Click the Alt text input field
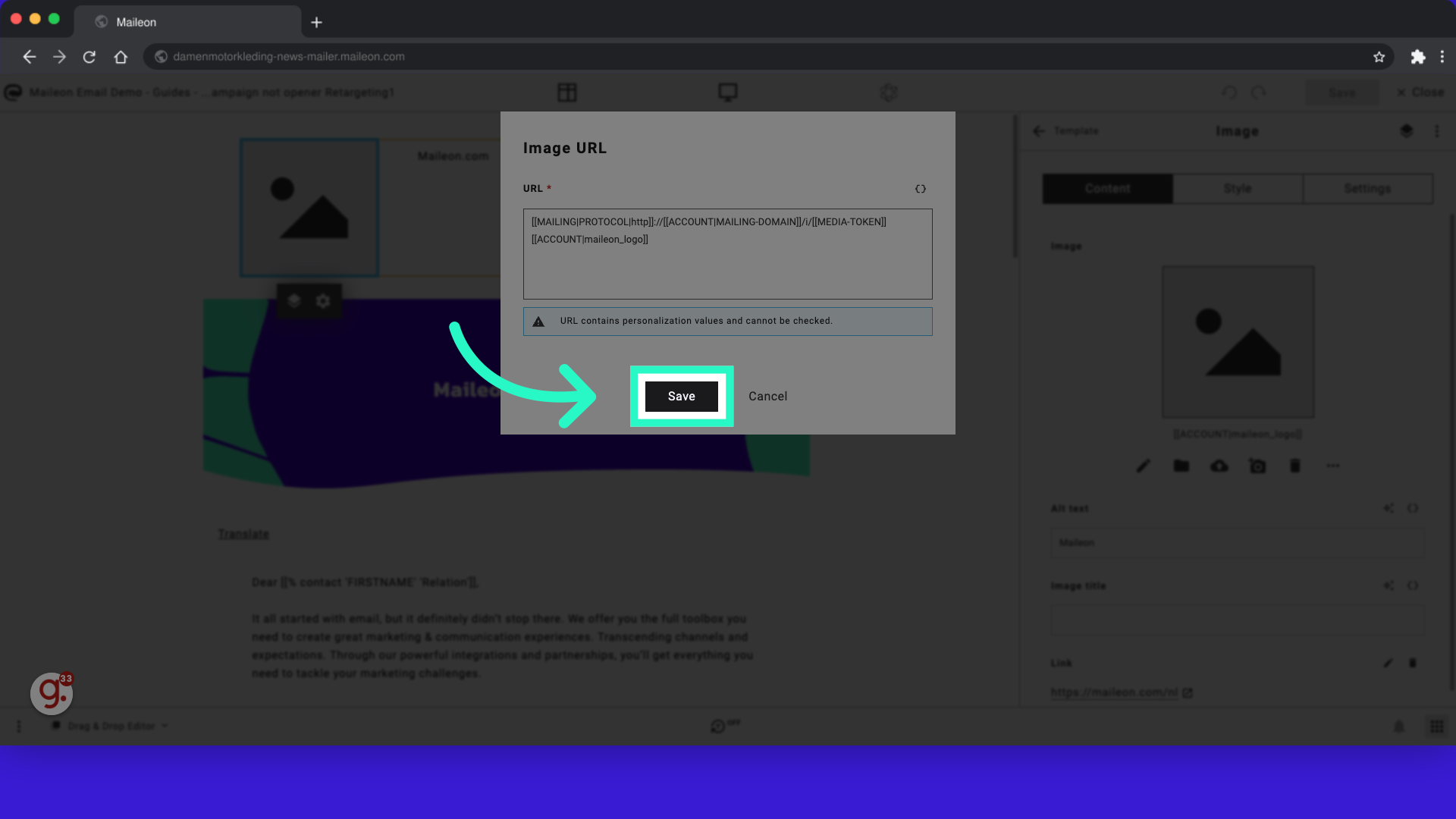Screen dimensions: 1456x819 click(1238, 543)
